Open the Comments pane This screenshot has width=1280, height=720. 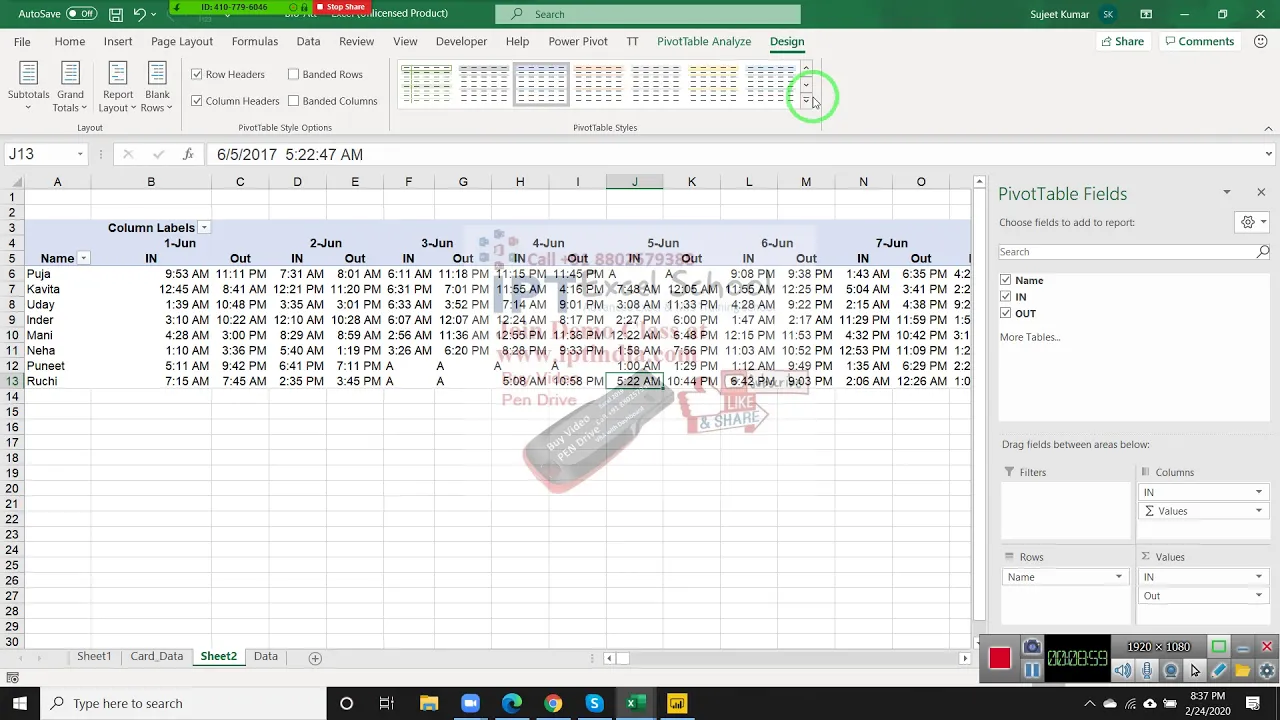[1198, 41]
